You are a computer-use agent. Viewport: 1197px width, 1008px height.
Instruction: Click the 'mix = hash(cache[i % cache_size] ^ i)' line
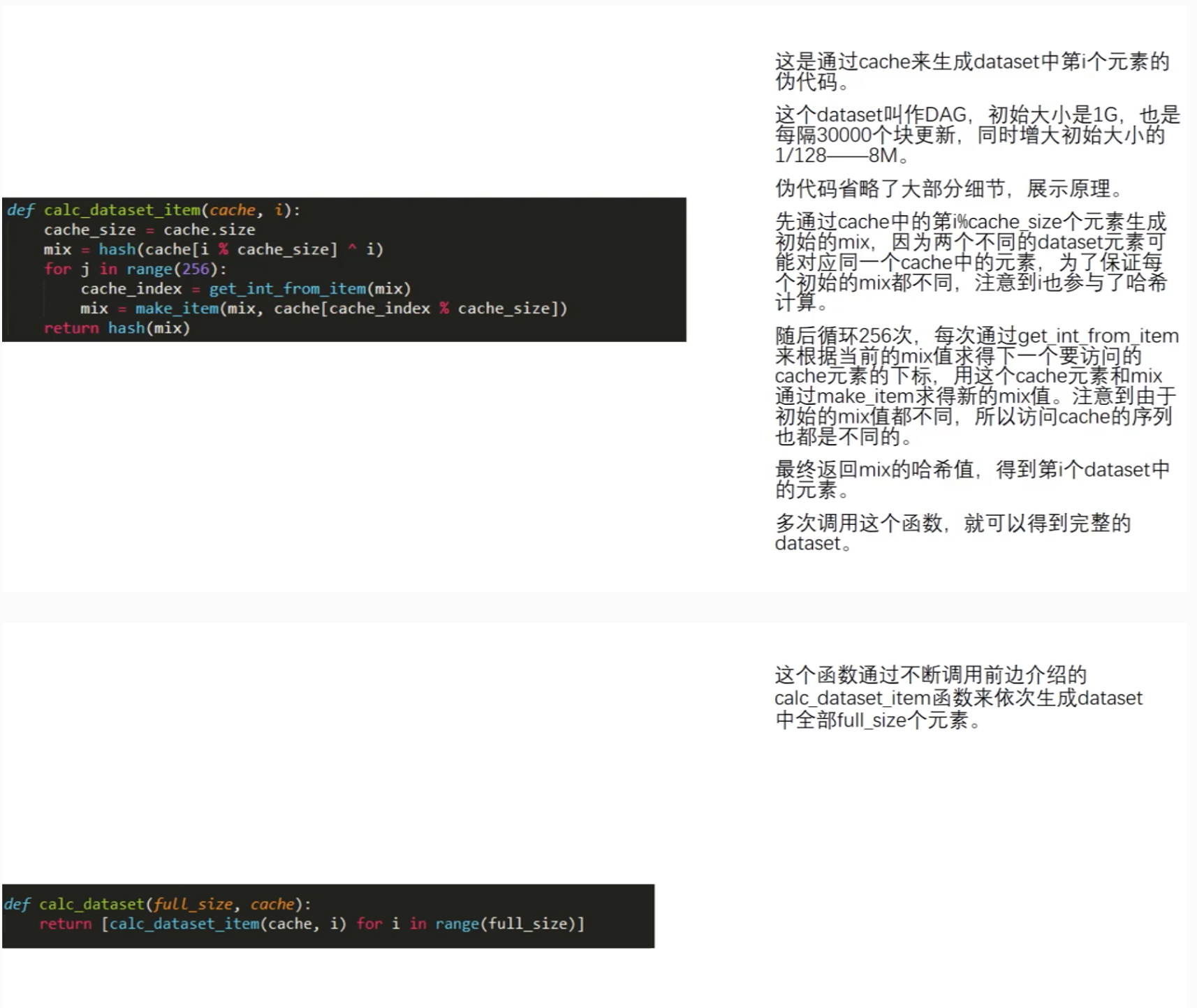214,249
